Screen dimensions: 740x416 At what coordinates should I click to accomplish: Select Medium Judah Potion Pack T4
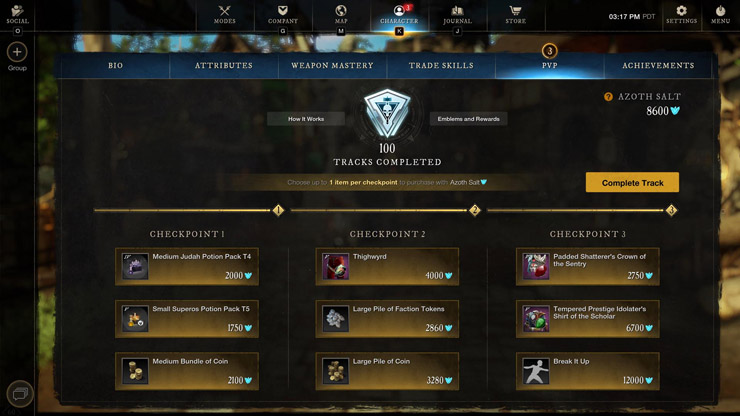coord(187,266)
